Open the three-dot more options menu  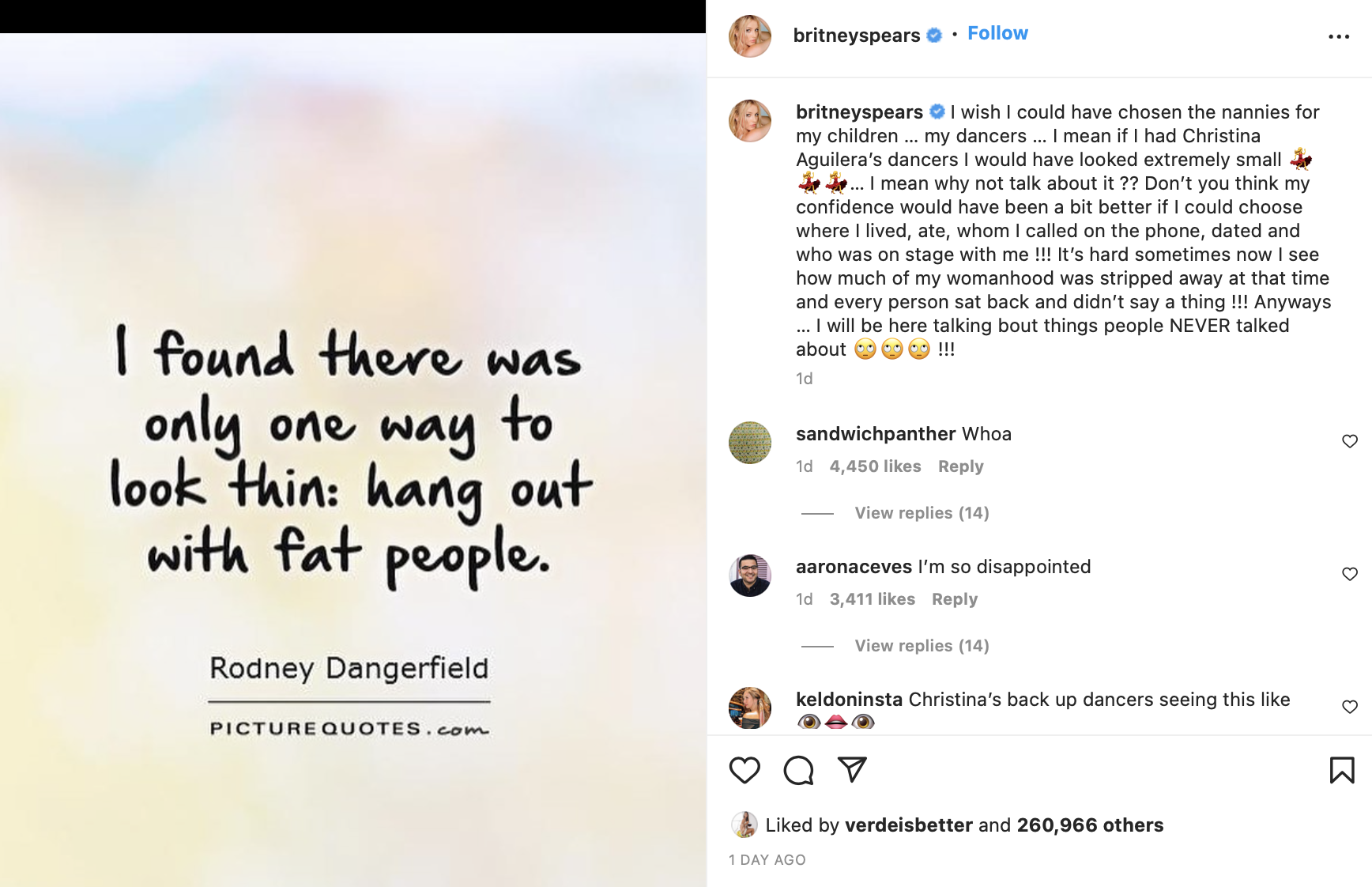point(1339,37)
